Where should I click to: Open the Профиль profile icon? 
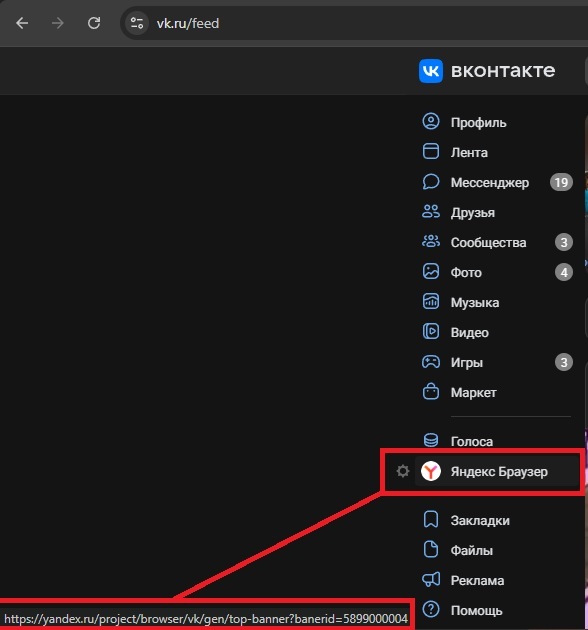point(431,121)
